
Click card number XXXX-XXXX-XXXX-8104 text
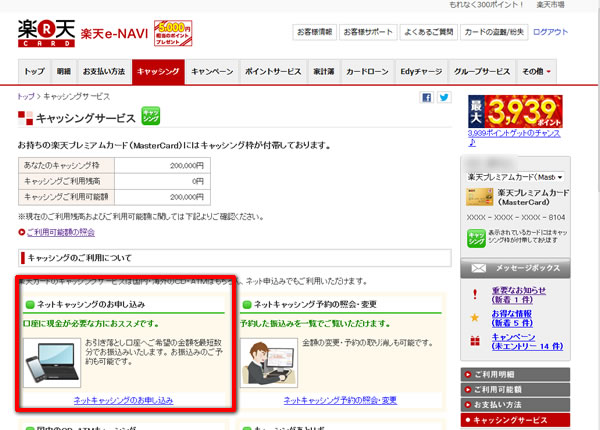click(516, 217)
